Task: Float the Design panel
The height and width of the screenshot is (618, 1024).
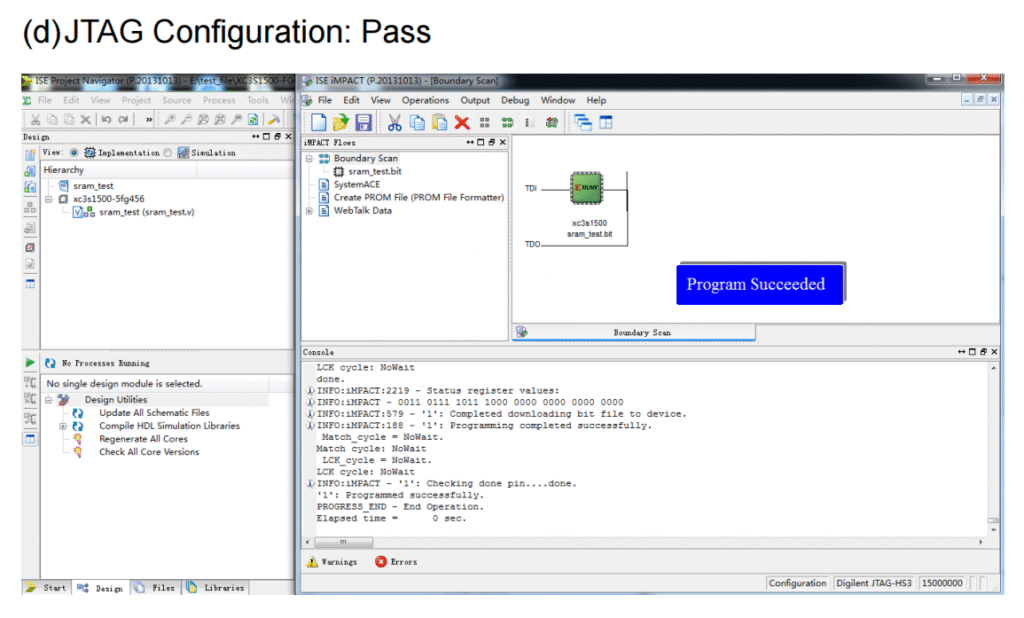Action: [278, 137]
